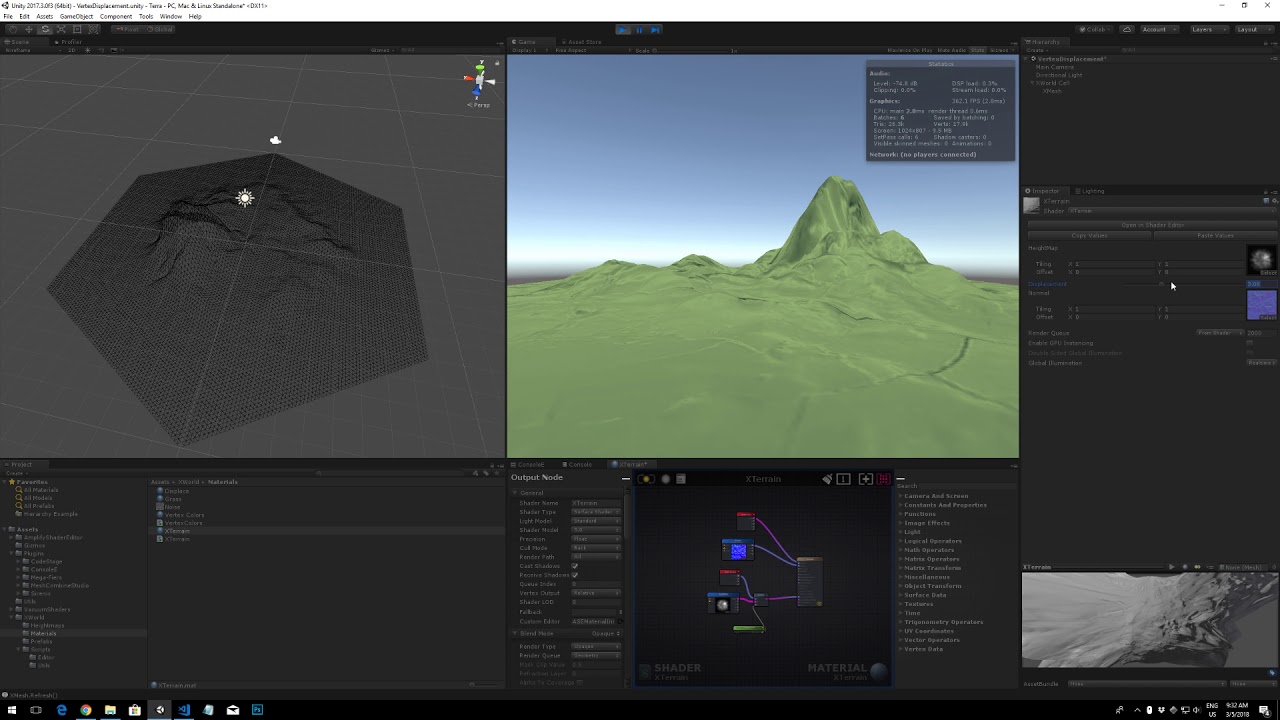Toggle the Receive Shadows checkbox

tap(575, 575)
